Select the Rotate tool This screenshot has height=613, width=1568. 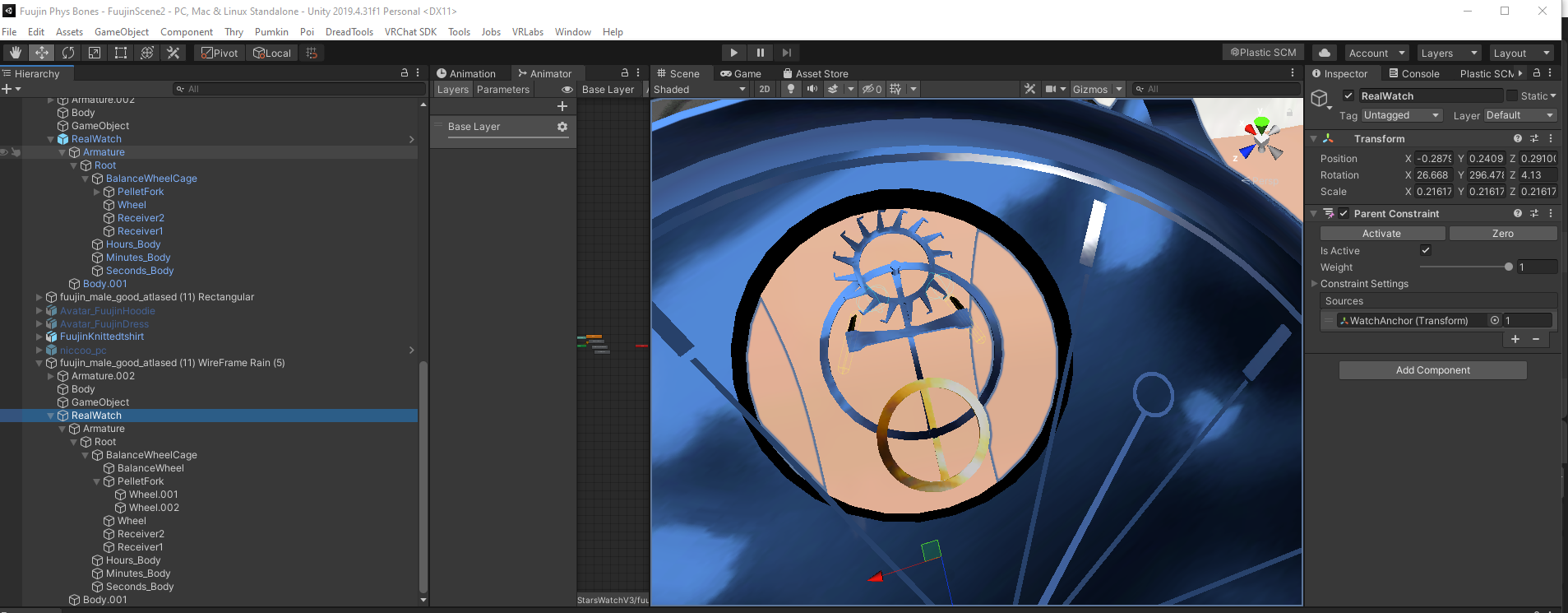click(68, 53)
